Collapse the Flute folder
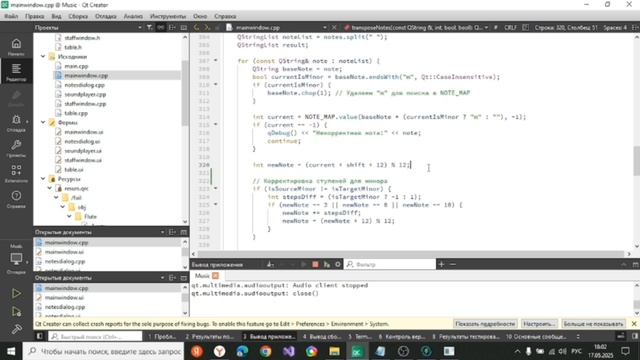 coord(69,216)
